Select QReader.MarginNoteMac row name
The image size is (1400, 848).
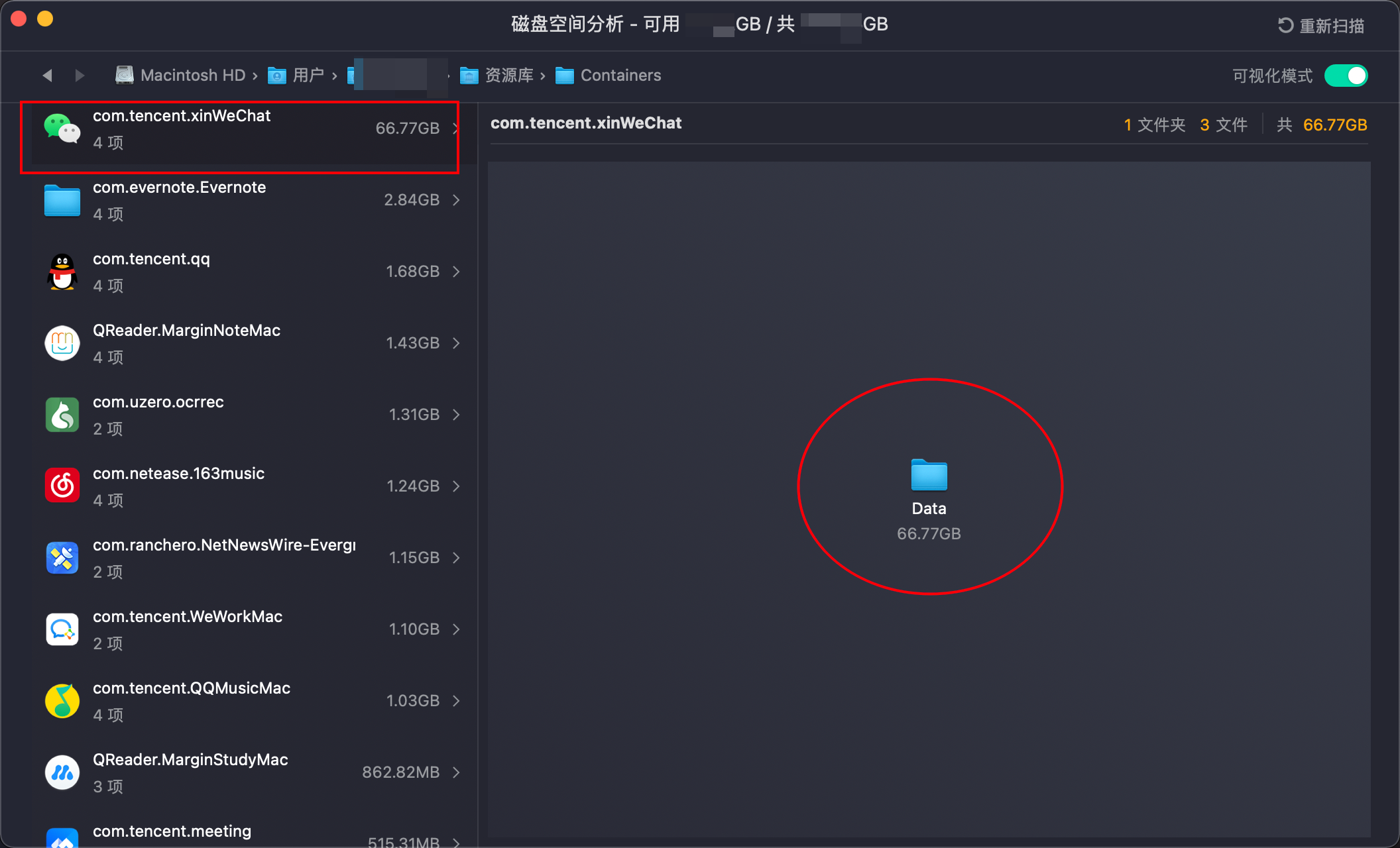click(187, 331)
